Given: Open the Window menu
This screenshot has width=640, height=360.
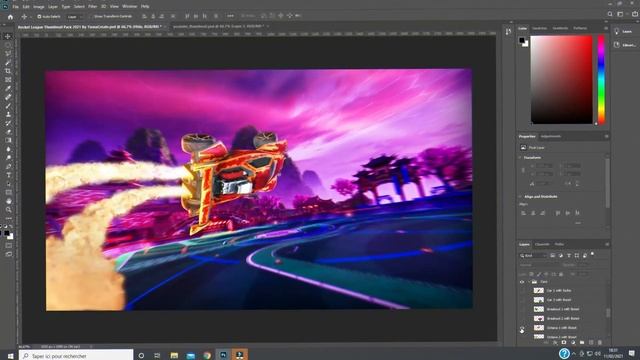Looking at the screenshot, I should click(130, 7).
